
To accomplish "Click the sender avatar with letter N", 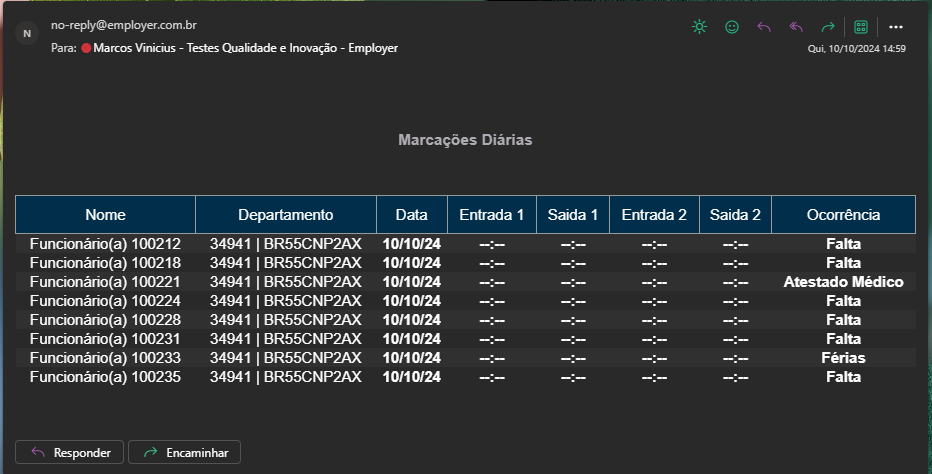I will pos(27,33).
